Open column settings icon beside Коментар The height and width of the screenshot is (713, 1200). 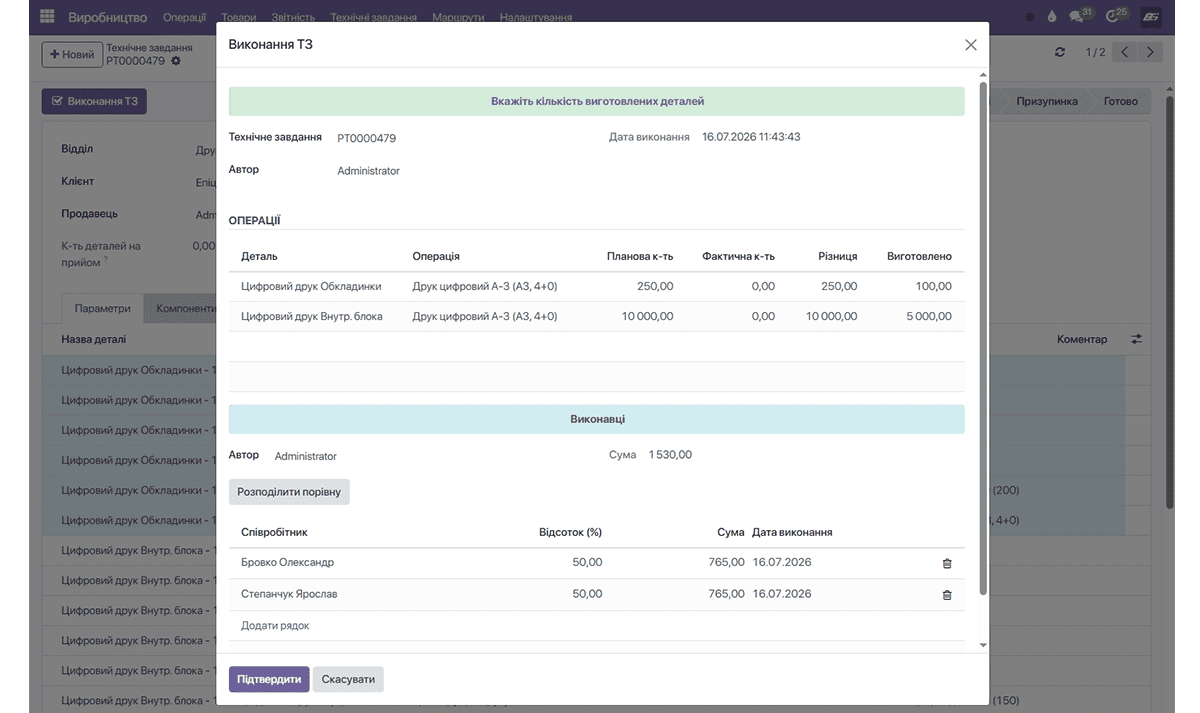click(x=1136, y=339)
